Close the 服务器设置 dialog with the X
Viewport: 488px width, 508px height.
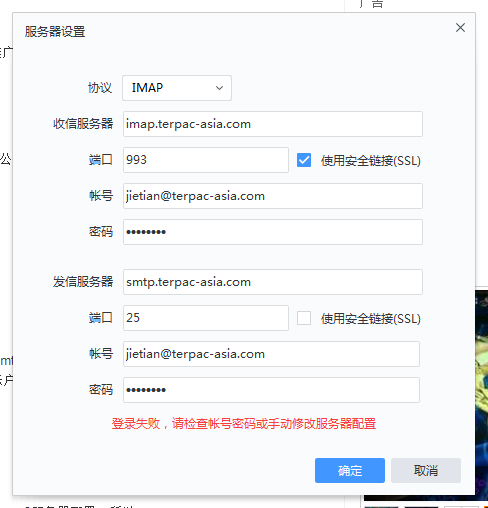click(460, 28)
